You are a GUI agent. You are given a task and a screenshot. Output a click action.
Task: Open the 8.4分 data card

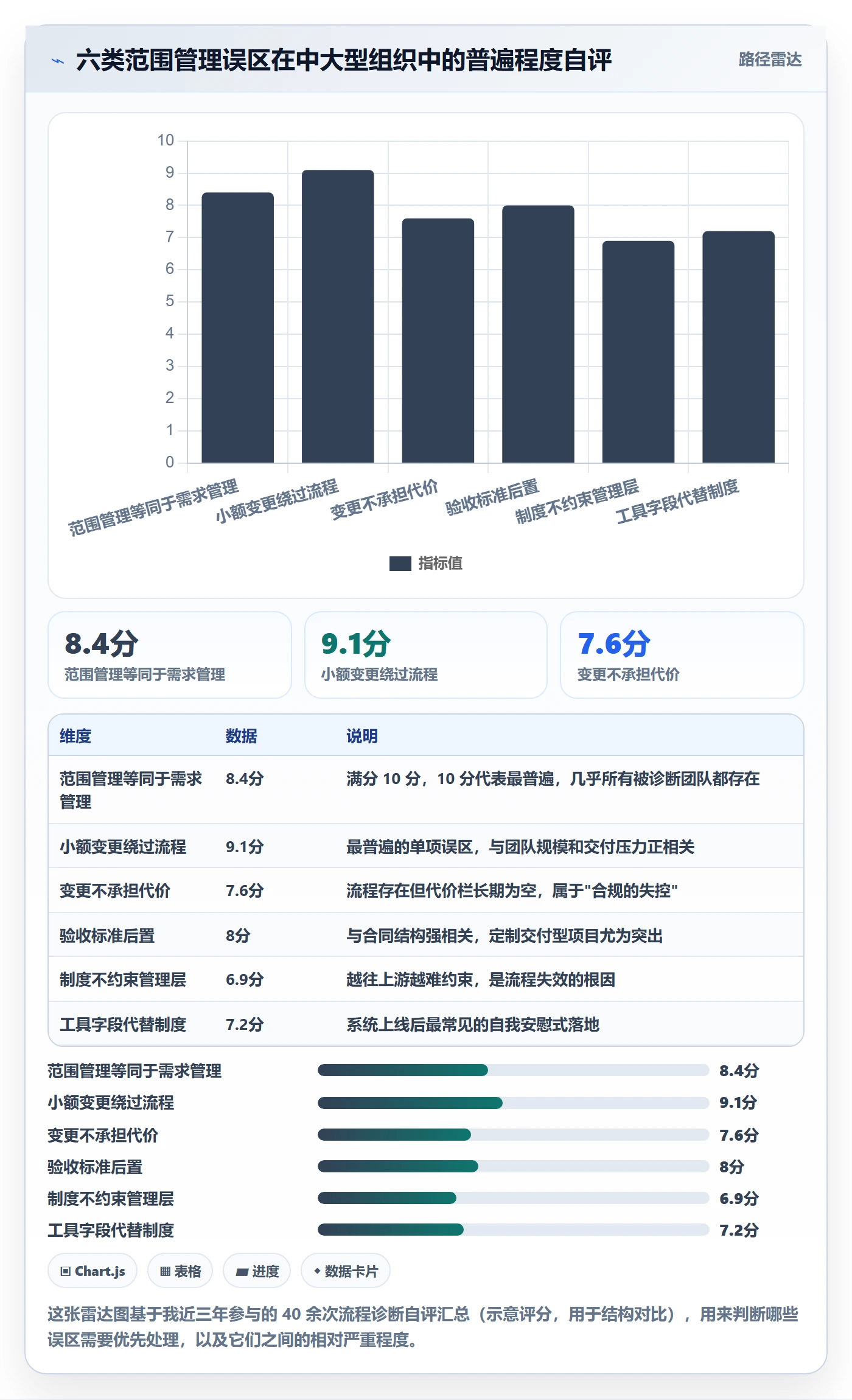(170, 655)
